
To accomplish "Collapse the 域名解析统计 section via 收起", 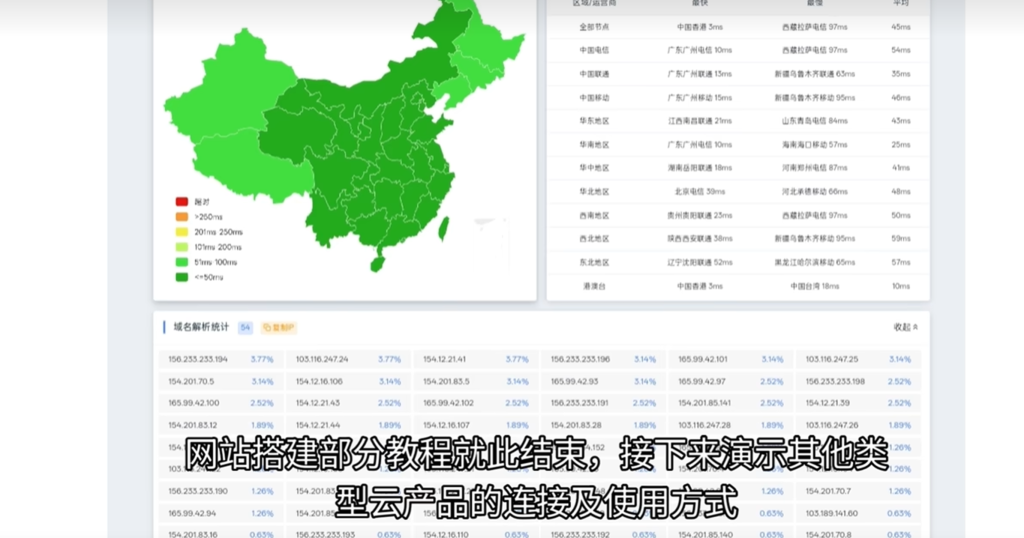I will click(x=906, y=327).
